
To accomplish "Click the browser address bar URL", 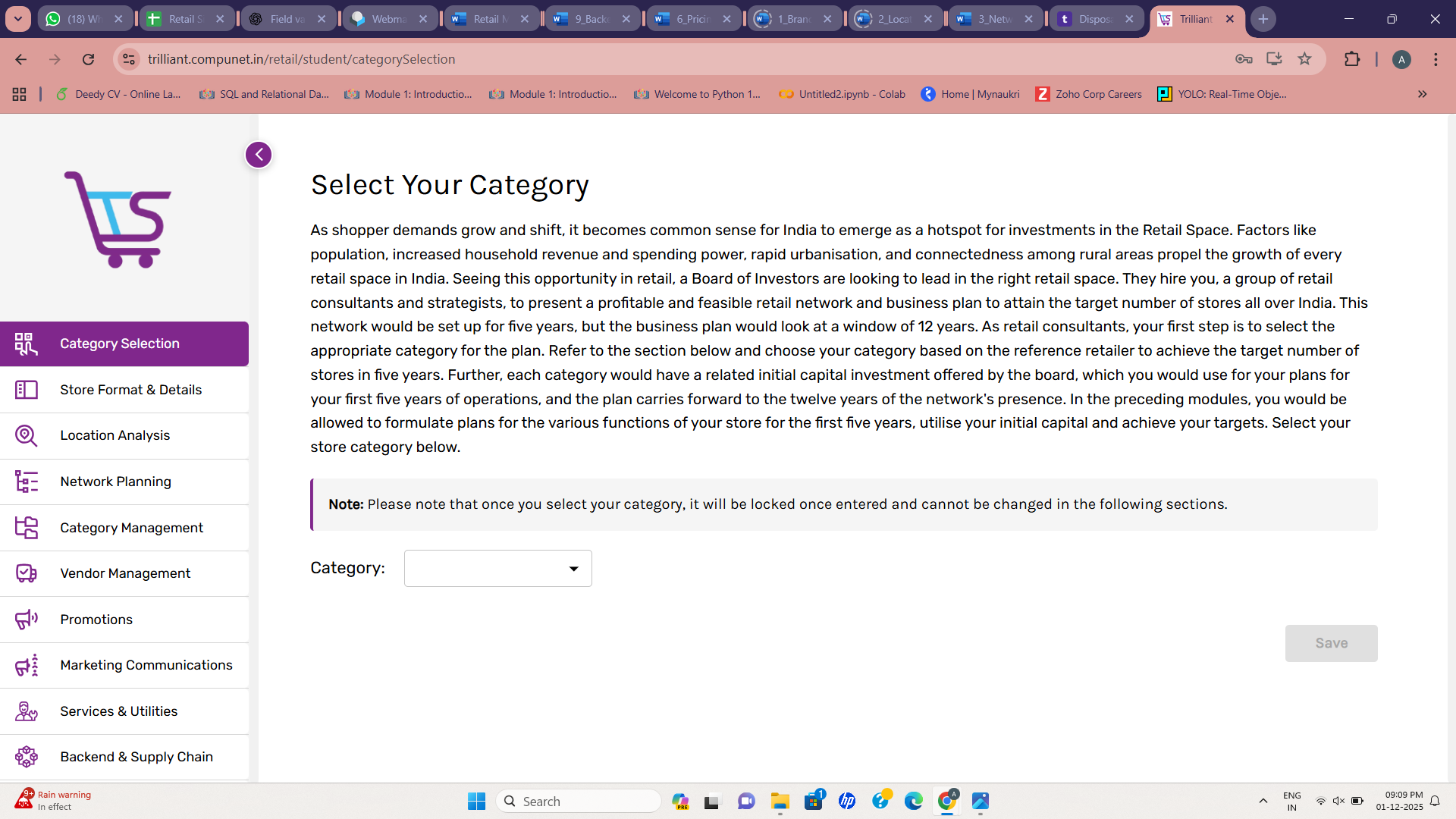I will pyautogui.click(x=301, y=59).
